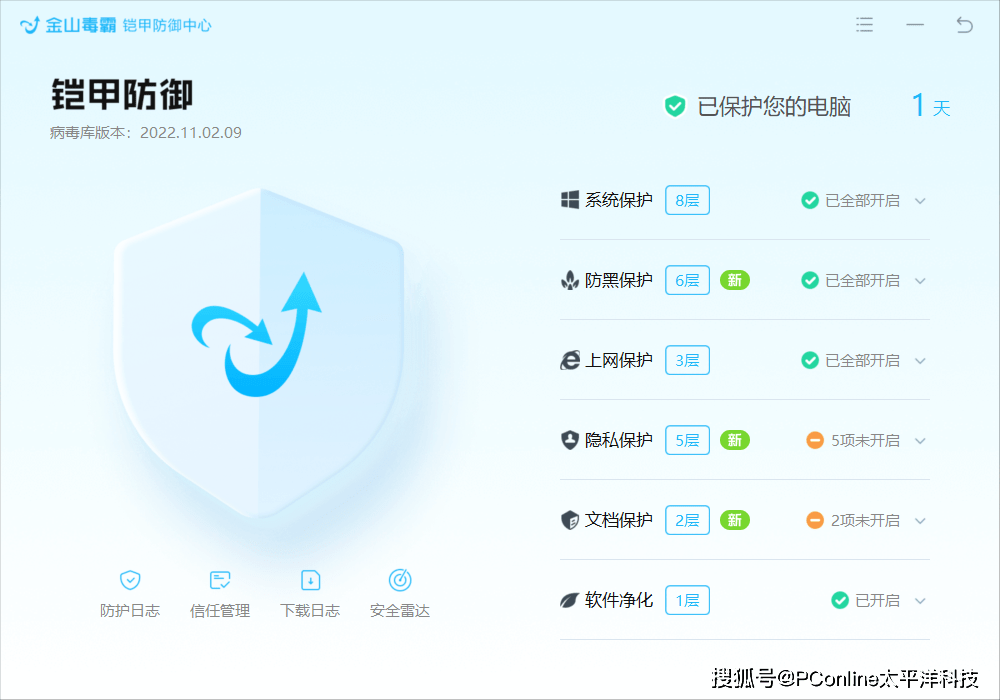Image resolution: width=1000 pixels, height=700 pixels.
Task: Click 已全部开启 in 系统保护 row
Action: 862,201
